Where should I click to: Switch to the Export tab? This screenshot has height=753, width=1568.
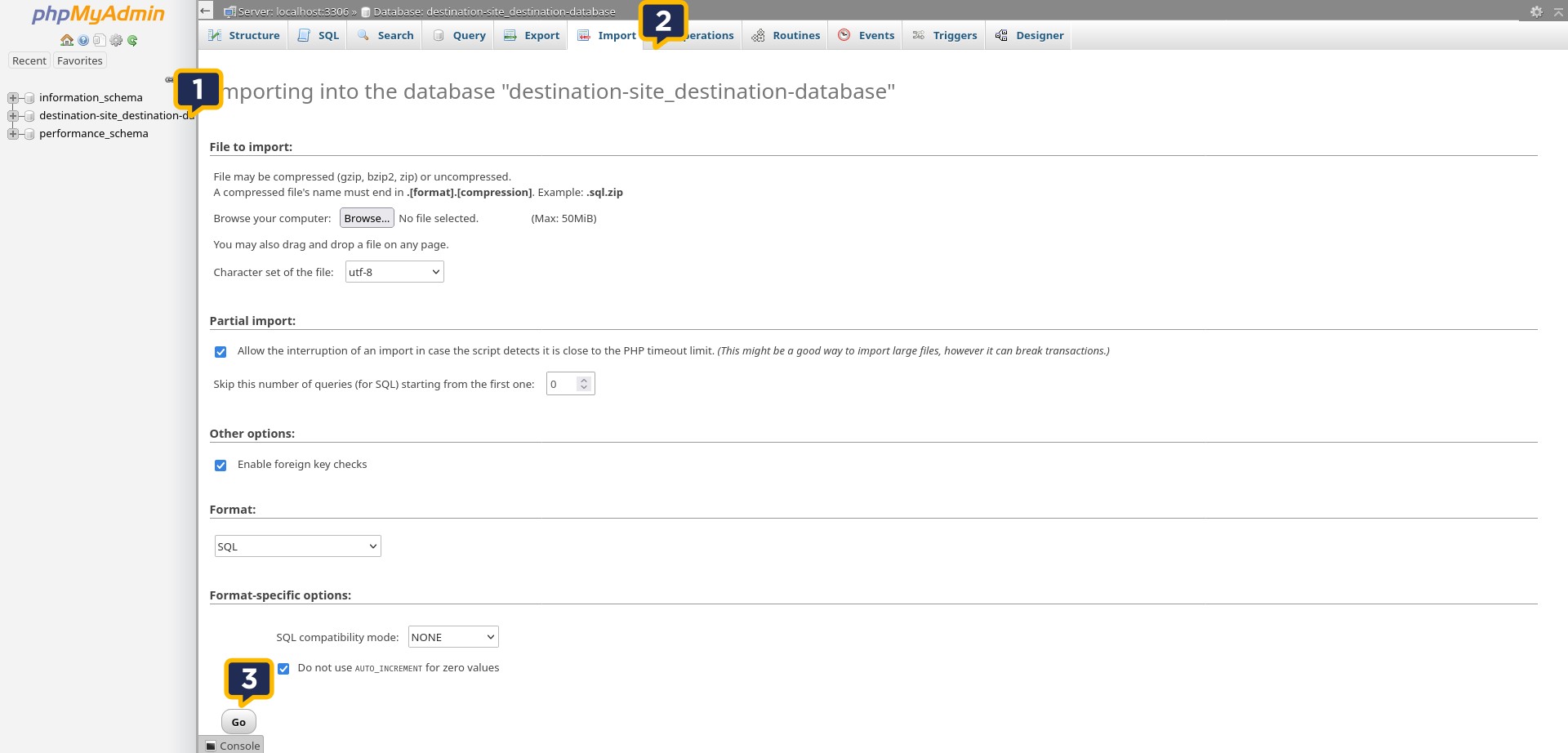tap(531, 35)
